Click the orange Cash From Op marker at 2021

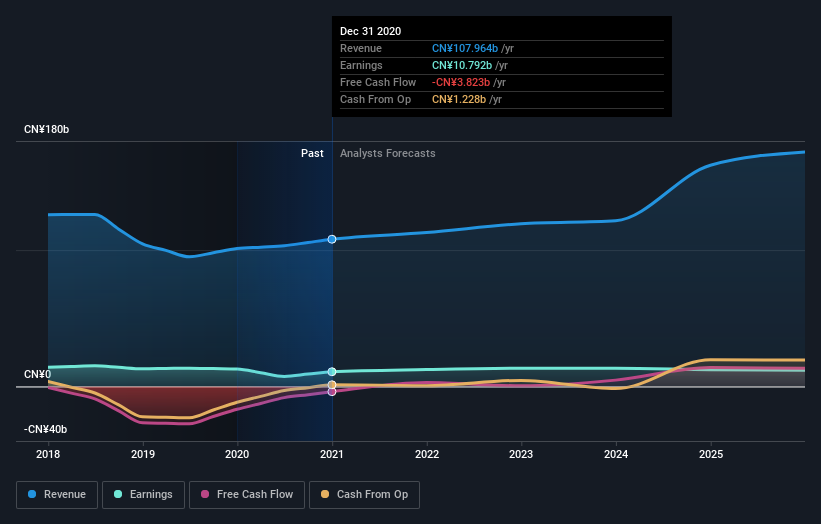point(332,385)
